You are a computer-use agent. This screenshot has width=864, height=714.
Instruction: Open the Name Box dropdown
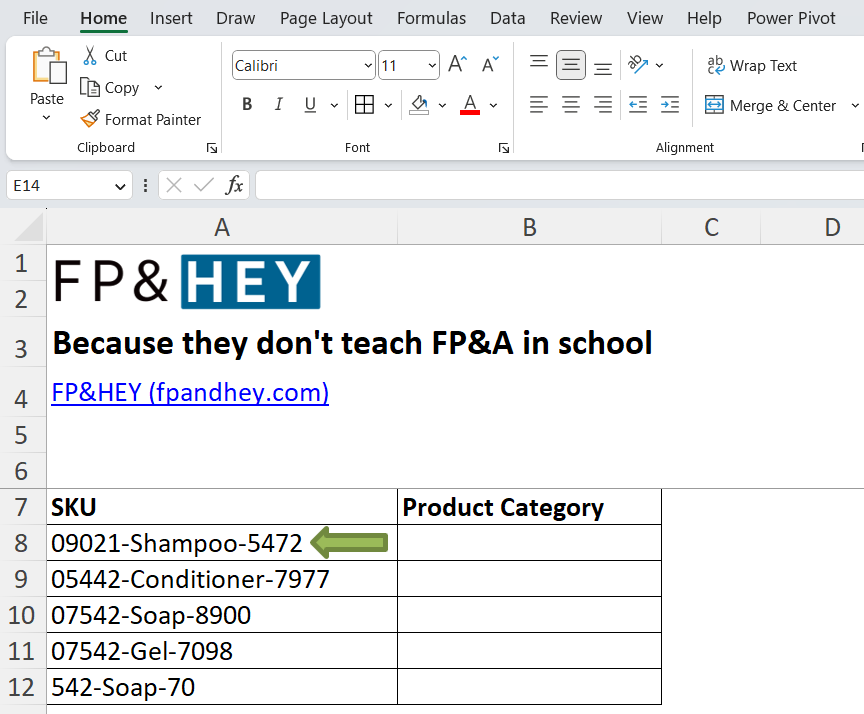[120, 186]
